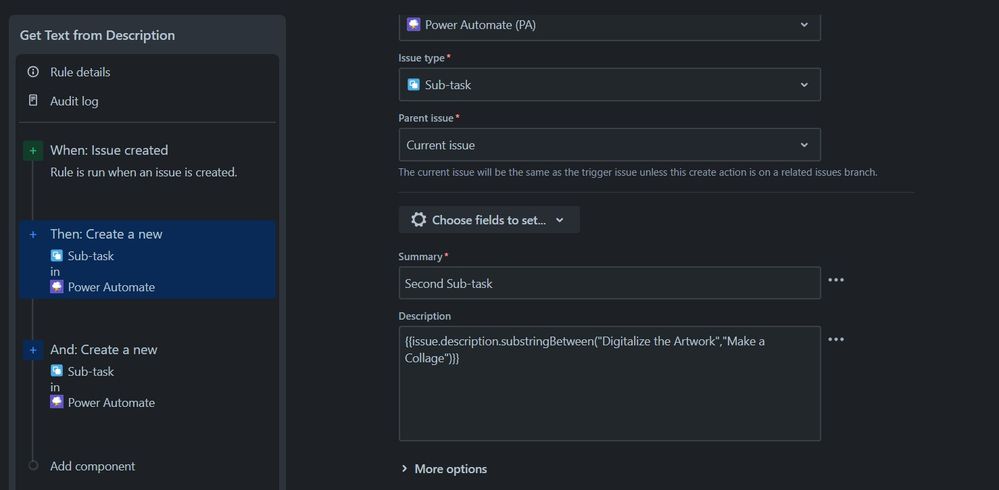The height and width of the screenshot is (490, 999).
Task: Click the gear icon in Choose fields
Action: click(x=419, y=220)
